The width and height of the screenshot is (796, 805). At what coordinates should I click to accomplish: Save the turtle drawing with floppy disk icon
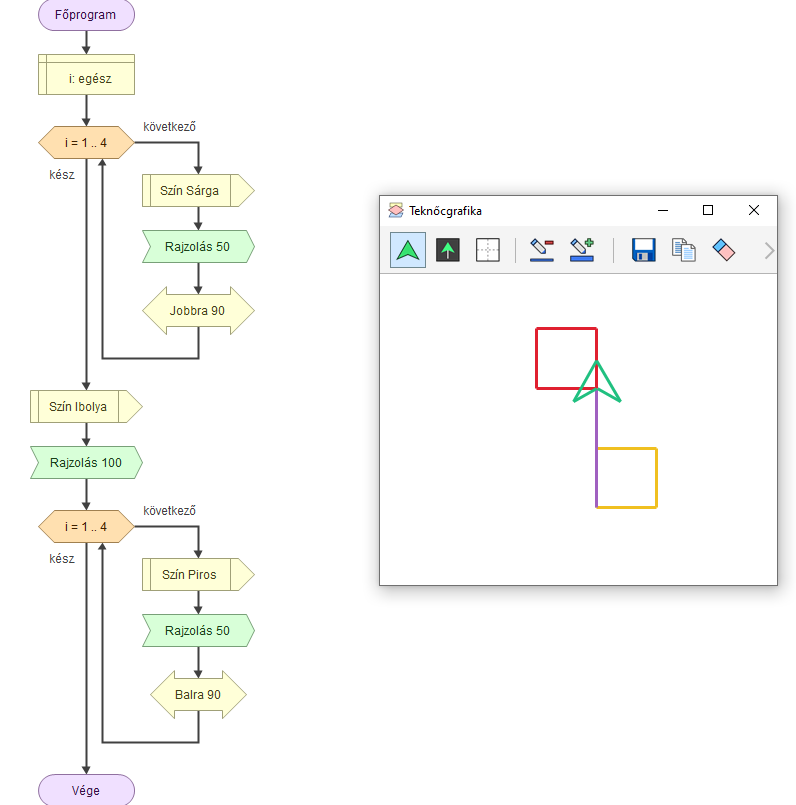(643, 250)
